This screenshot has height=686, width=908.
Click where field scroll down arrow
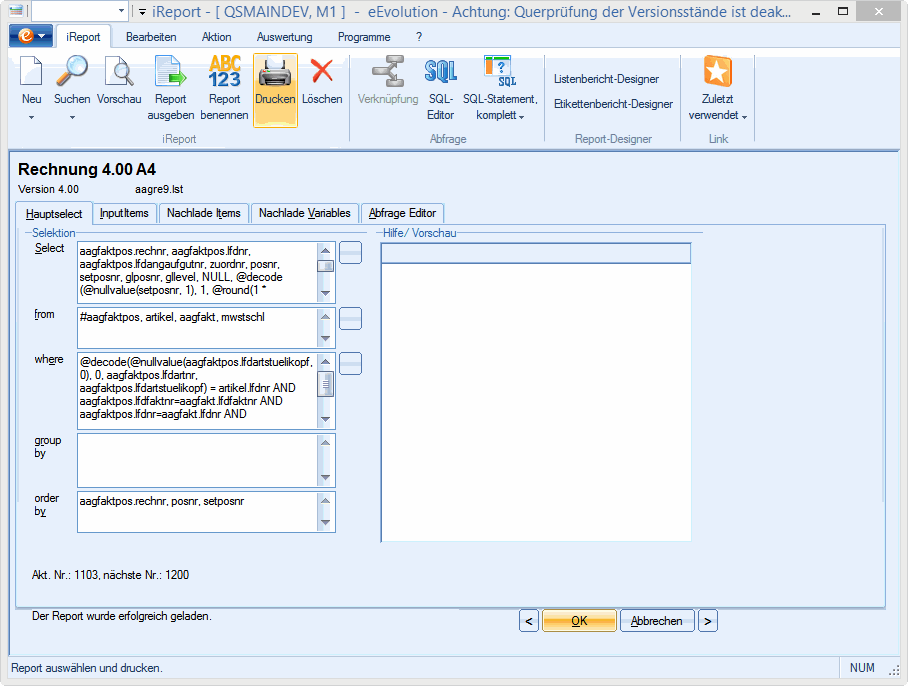[x=325, y=420]
